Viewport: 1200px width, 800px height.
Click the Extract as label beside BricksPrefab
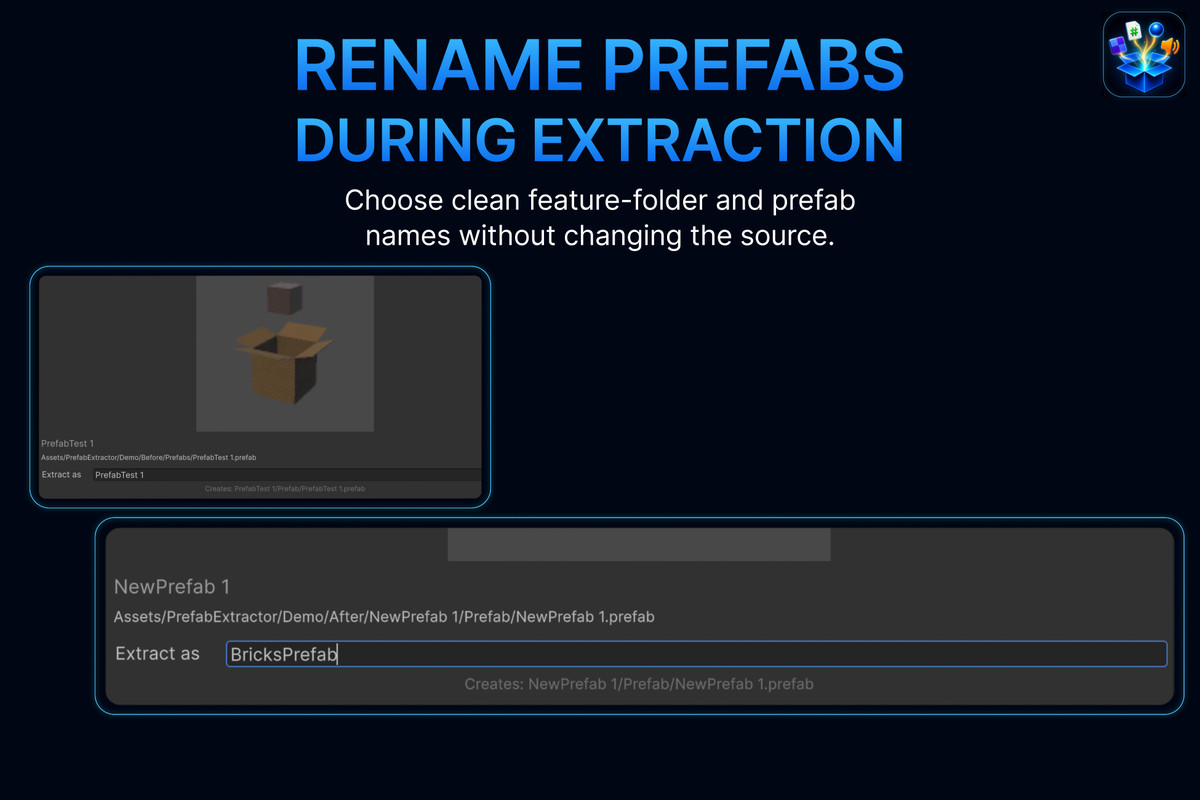tap(158, 654)
